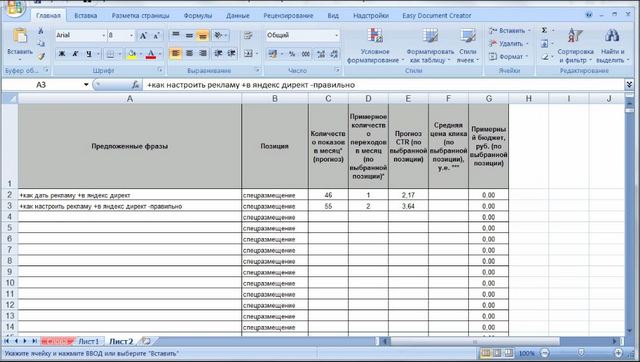Open Условное форматирование (conditional formatting)
640x362 pixels.
point(375,46)
